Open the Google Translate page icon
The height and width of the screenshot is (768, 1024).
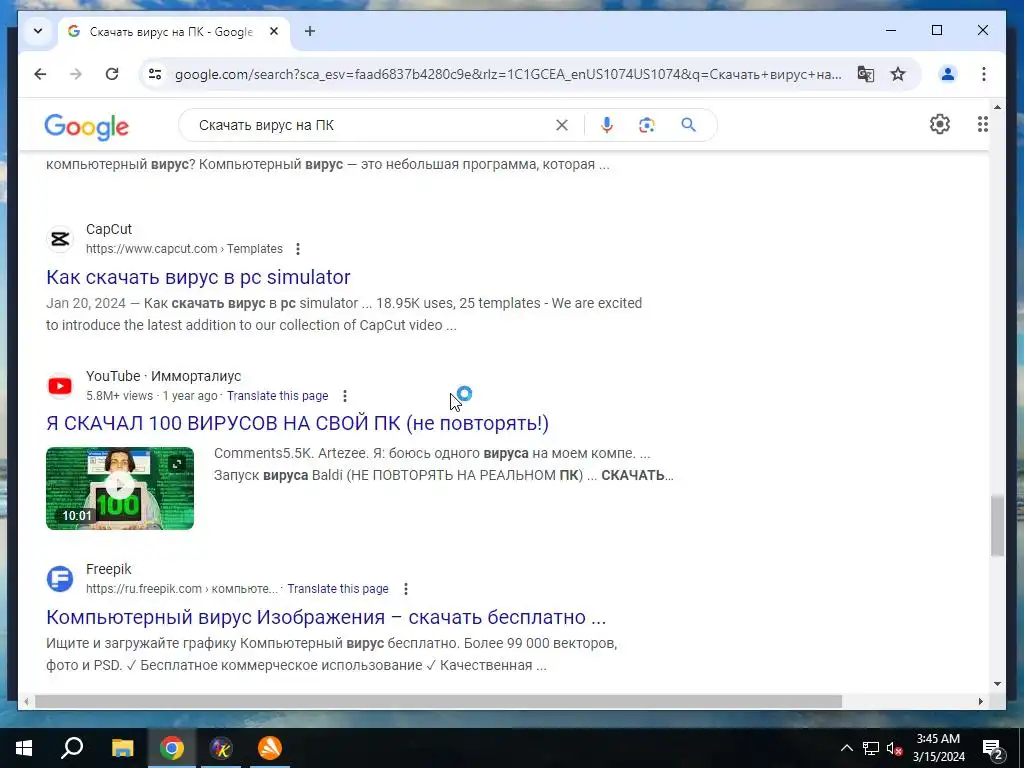865,74
